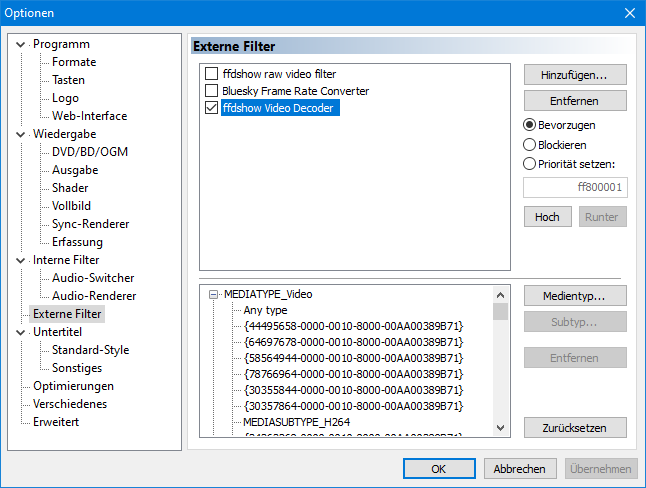Choose the Blockieren radio option
The width and height of the screenshot is (646, 488).
[530, 145]
